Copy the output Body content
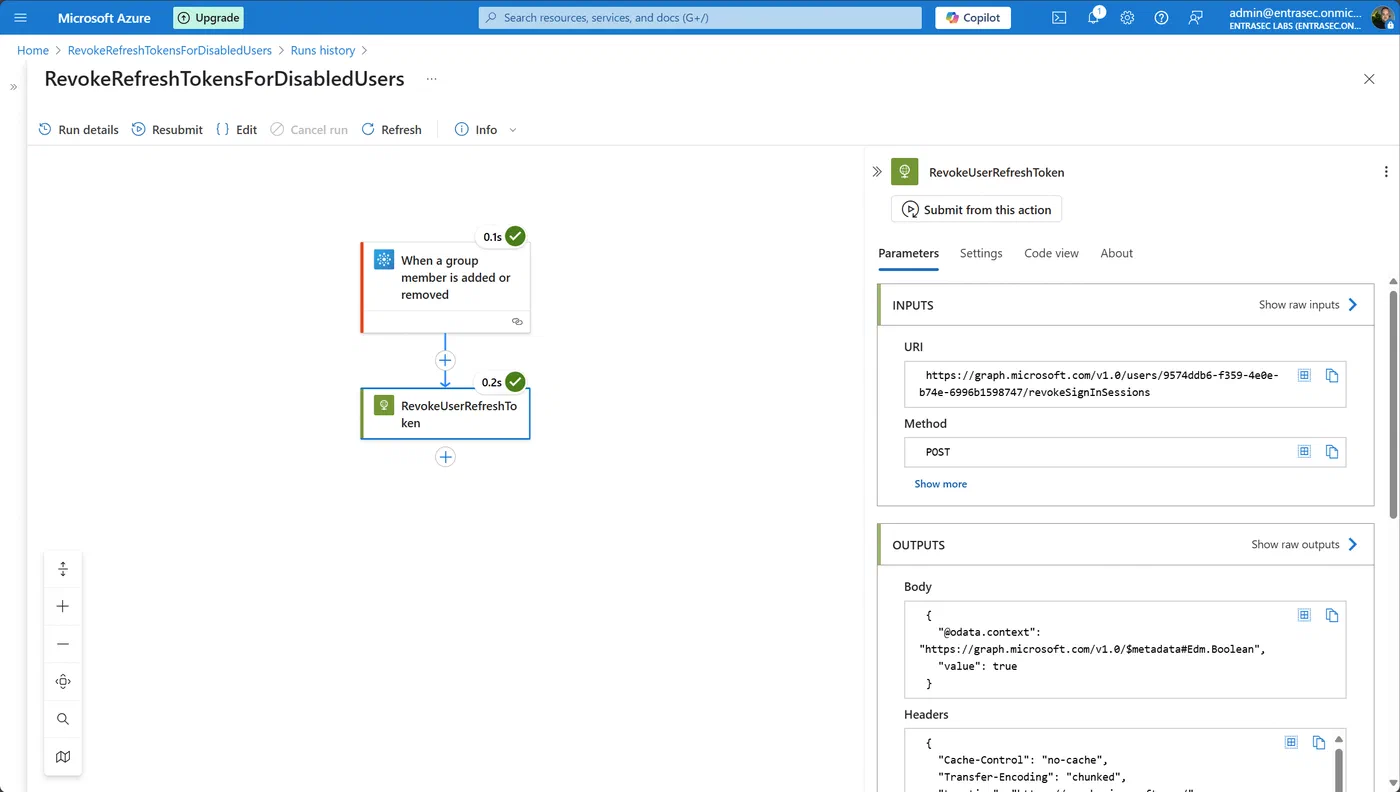 (1332, 615)
